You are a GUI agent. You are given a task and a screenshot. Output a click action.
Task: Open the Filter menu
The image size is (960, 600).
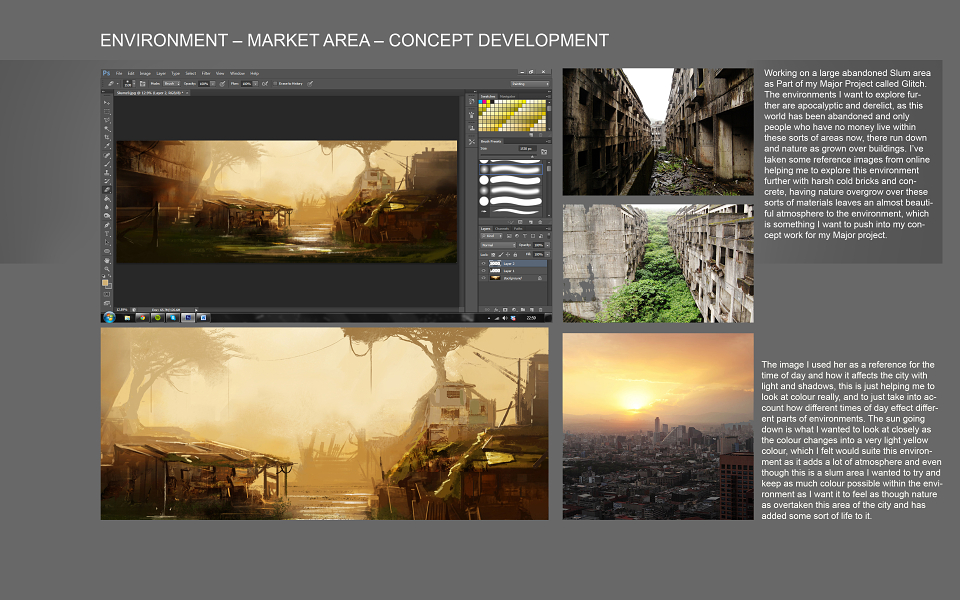(206, 73)
